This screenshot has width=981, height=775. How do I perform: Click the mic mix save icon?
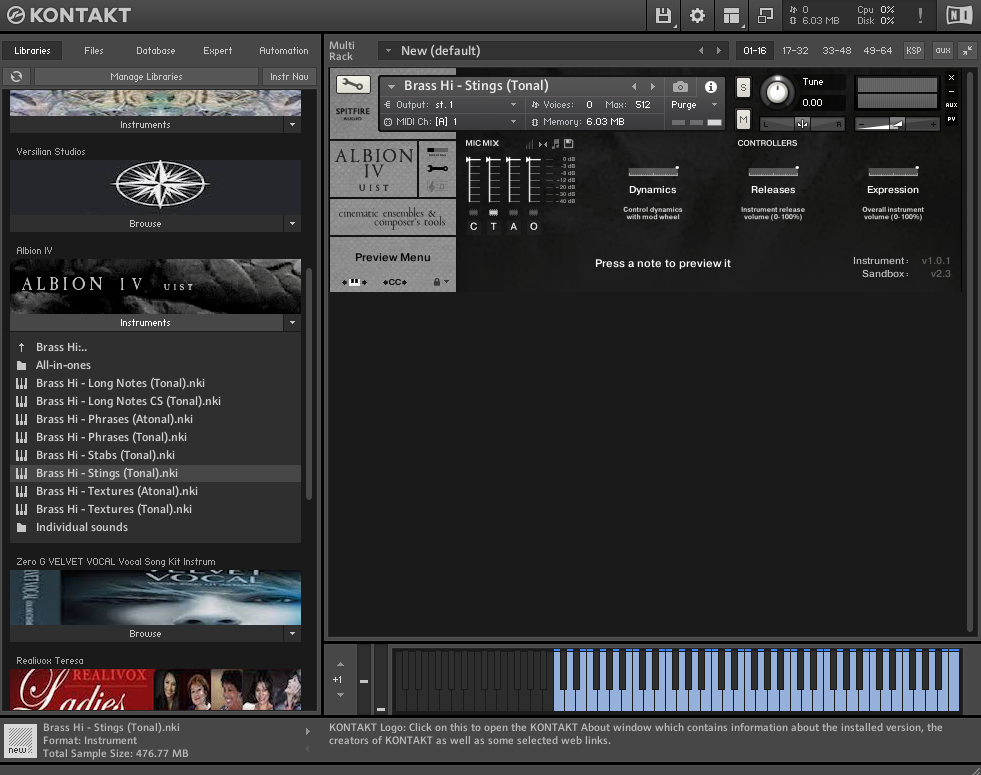tap(568, 144)
